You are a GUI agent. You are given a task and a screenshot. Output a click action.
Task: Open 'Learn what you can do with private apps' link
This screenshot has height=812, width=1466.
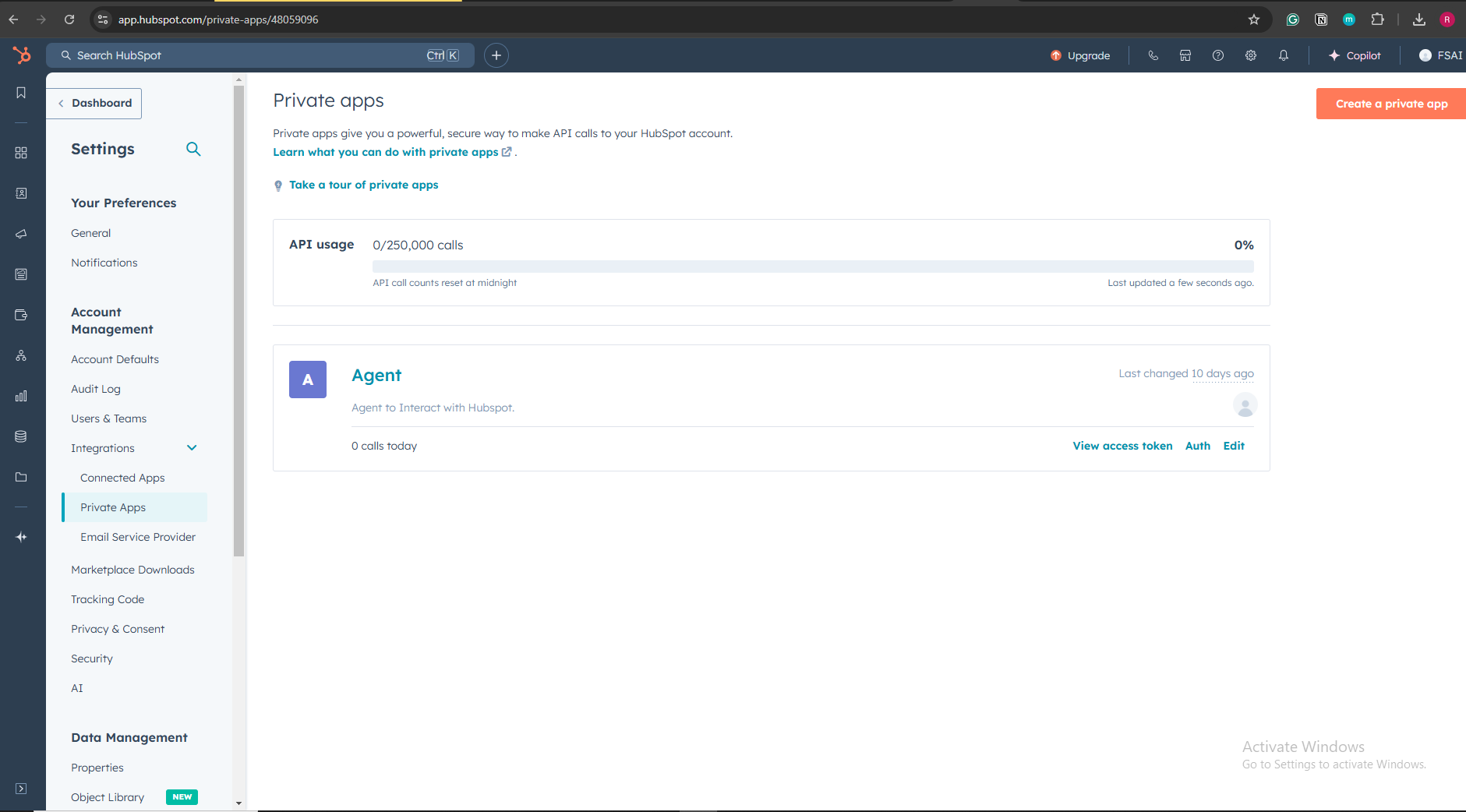[x=392, y=152]
